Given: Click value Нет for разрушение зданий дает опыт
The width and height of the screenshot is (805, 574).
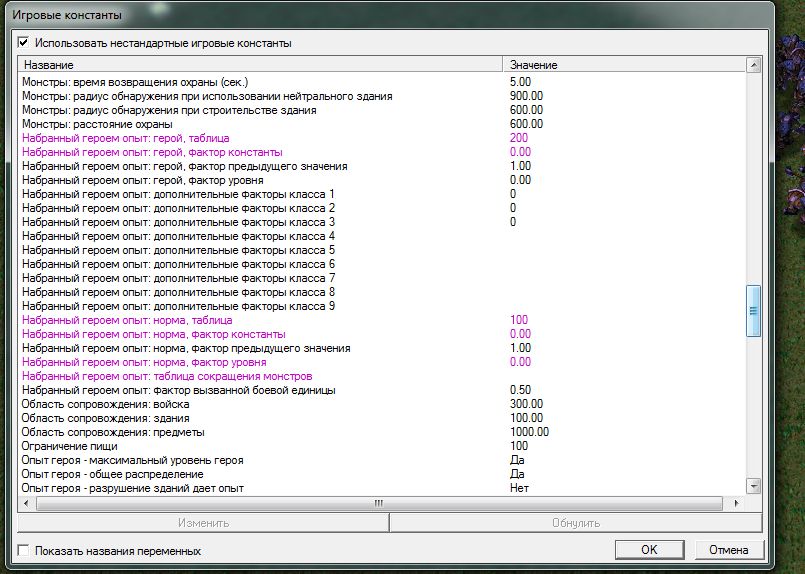Looking at the screenshot, I should point(519,488).
